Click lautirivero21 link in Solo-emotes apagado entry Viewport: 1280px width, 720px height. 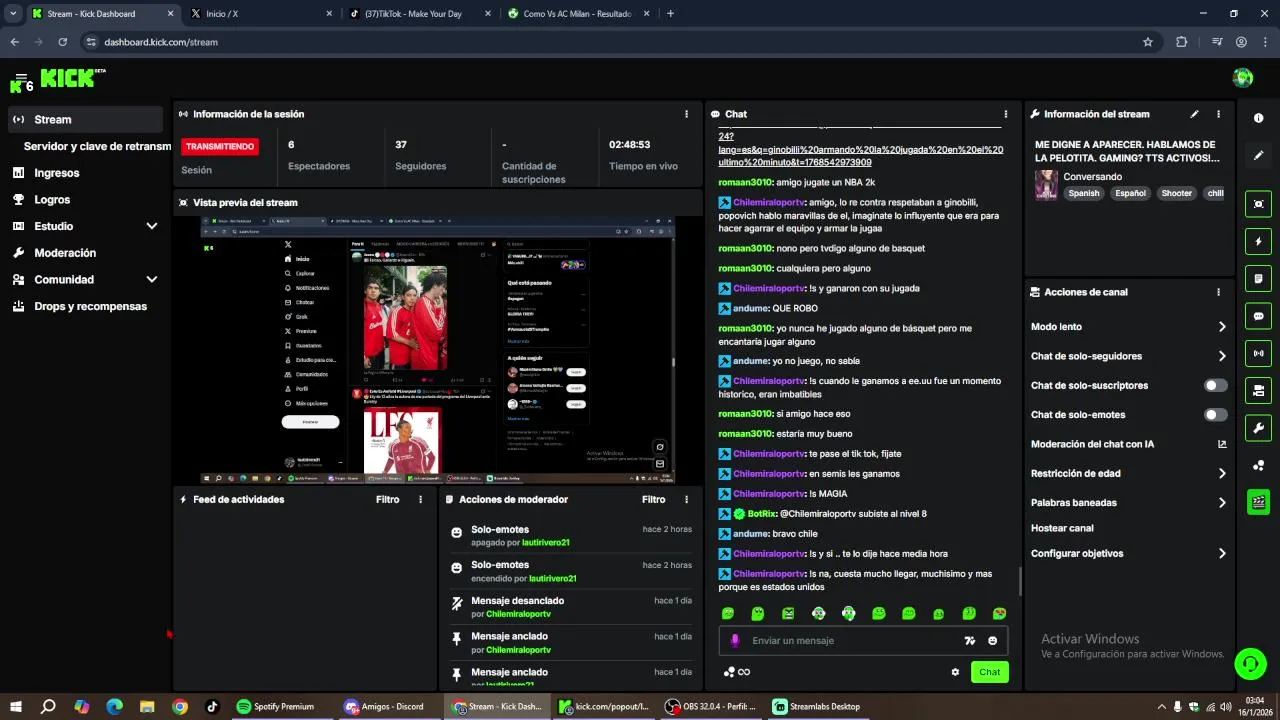[x=545, y=542]
